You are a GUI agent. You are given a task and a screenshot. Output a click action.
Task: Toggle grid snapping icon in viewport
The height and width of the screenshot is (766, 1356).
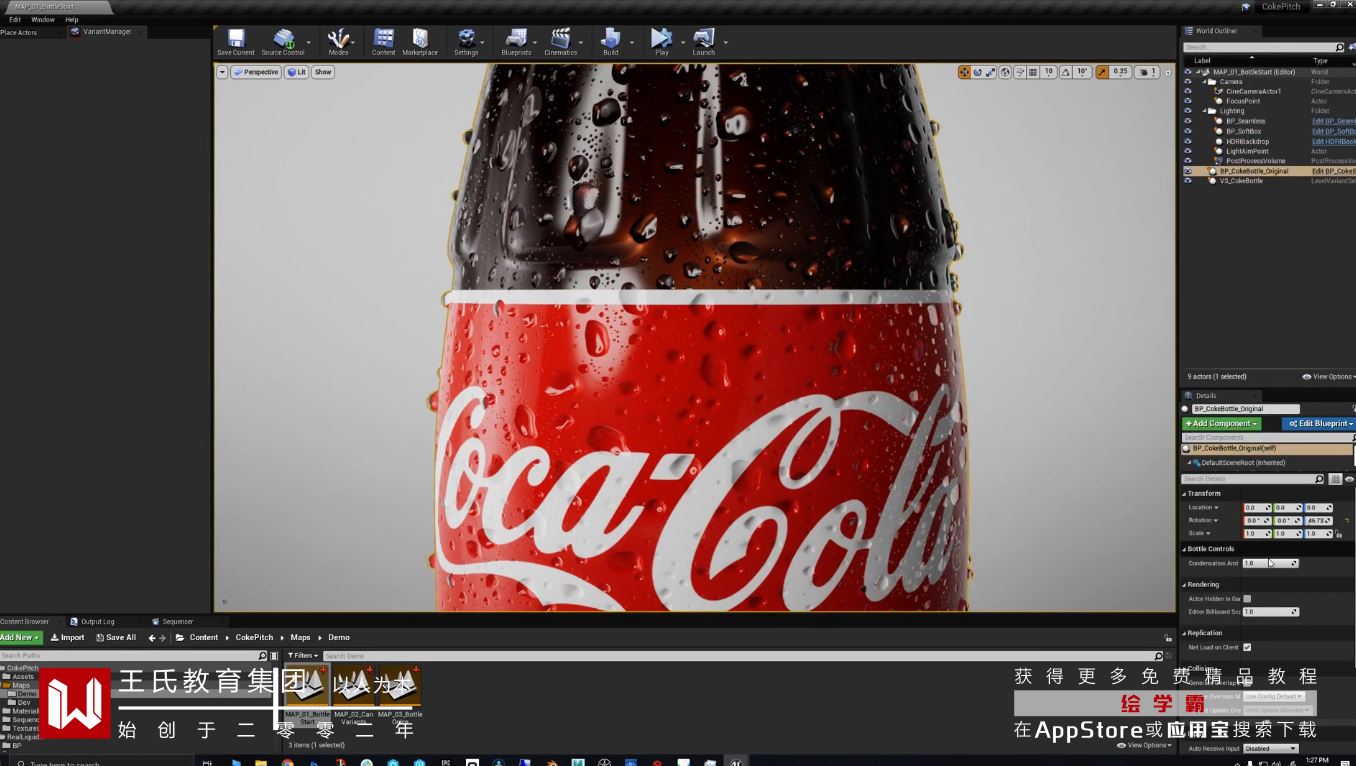(x=1033, y=72)
